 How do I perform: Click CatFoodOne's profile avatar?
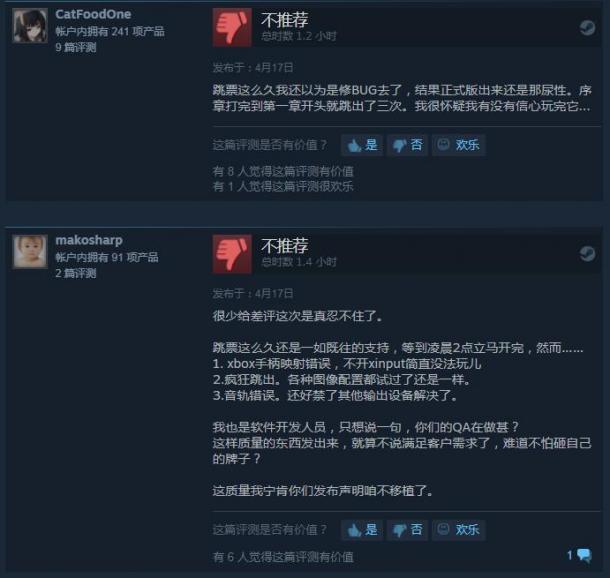tap(30, 26)
